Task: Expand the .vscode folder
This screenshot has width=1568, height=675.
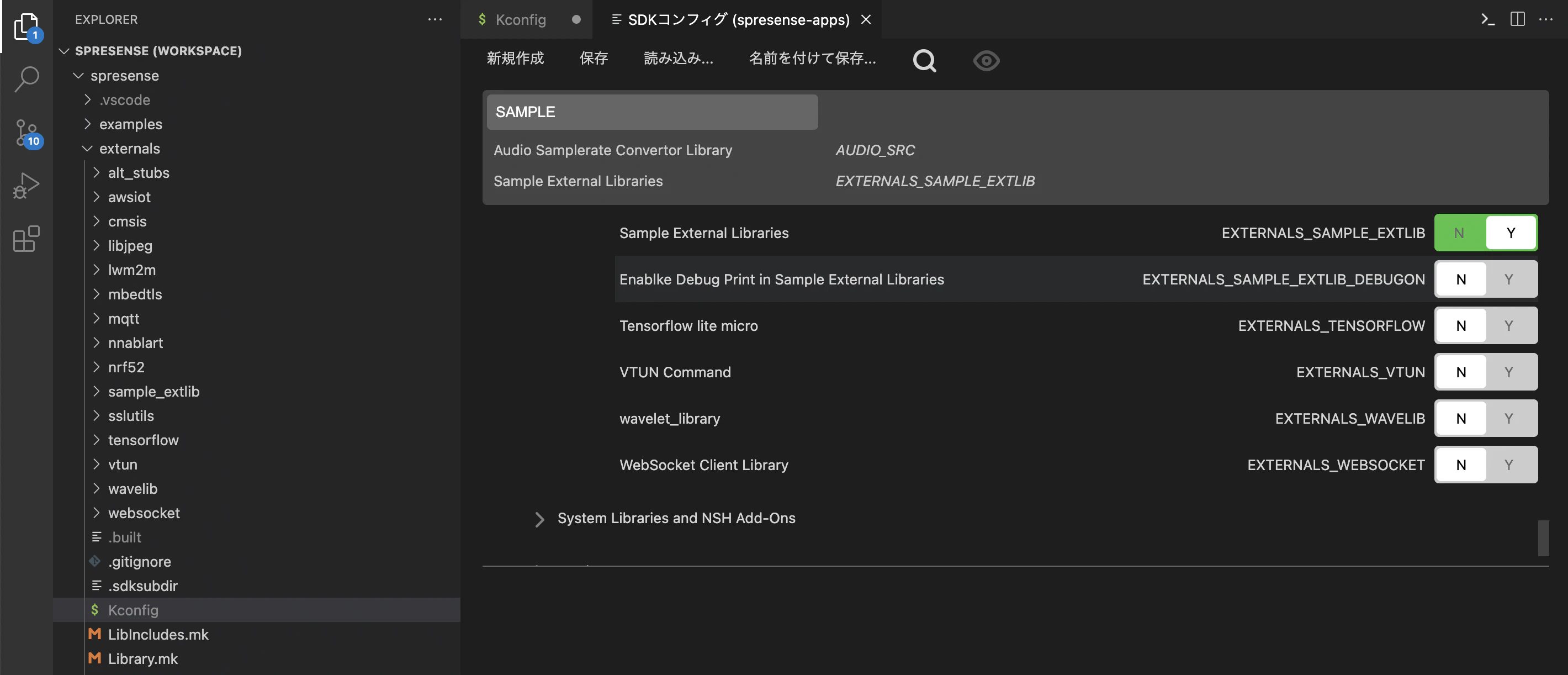Action: coord(87,99)
